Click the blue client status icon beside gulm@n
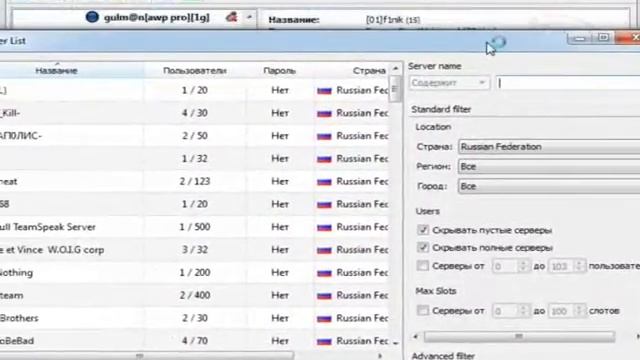640x360 pixels. tap(92, 17)
